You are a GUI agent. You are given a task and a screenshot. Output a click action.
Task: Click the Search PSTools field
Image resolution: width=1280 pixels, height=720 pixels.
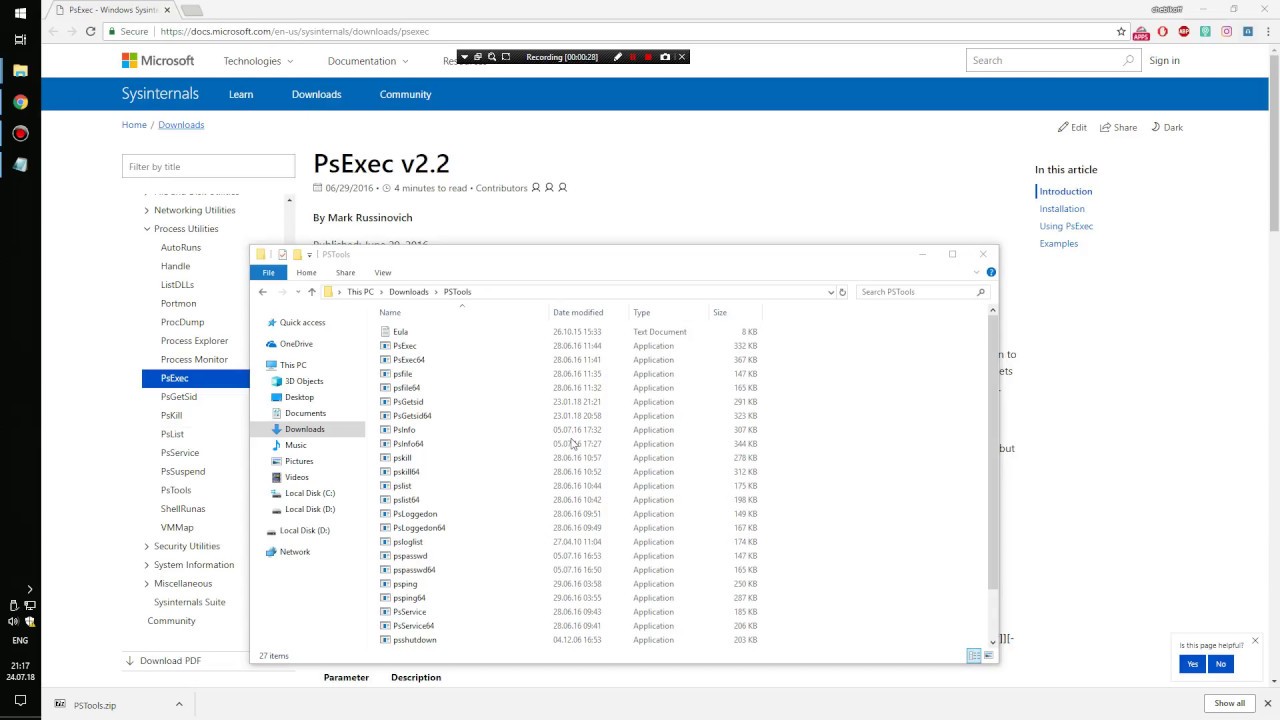[x=917, y=292]
